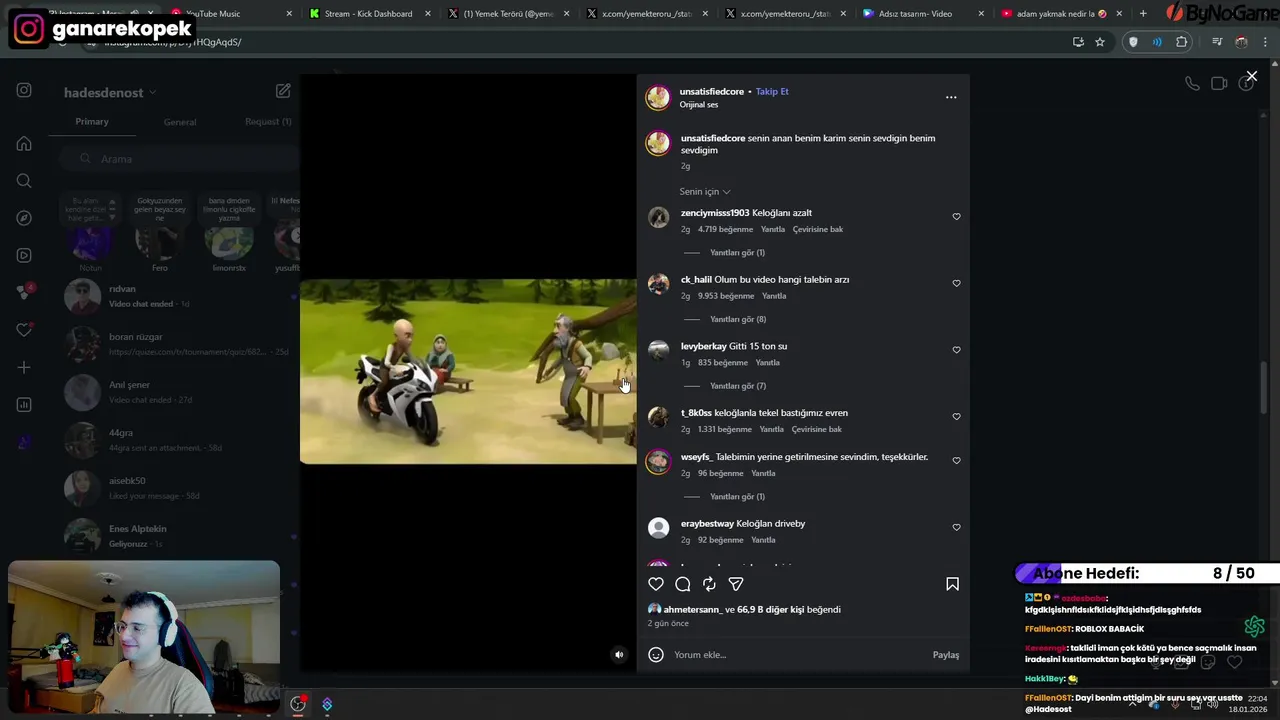Click 'Çevirisine bak' under t_8k0ss's comment
This screenshot has width=1280, height=720.
pos(817,429)
